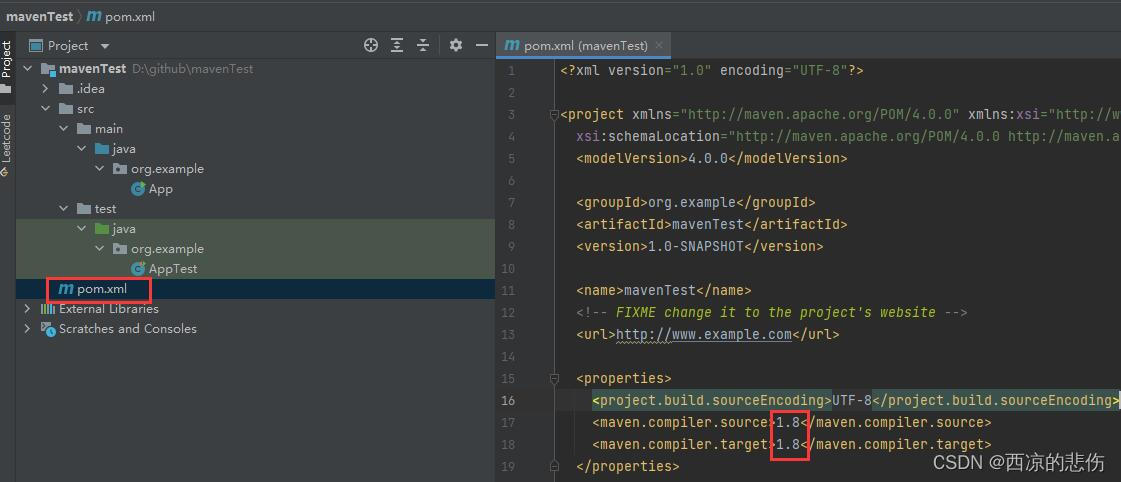1121x482 pixels.
Task: Select the .idea folder row
Action: (x=255, y=89)
